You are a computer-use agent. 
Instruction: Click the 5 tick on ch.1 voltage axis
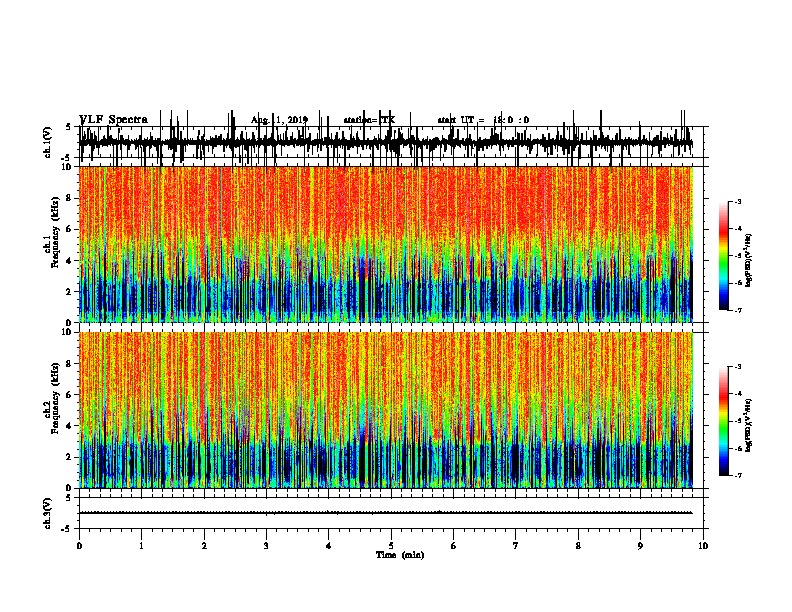coord(69,127)
